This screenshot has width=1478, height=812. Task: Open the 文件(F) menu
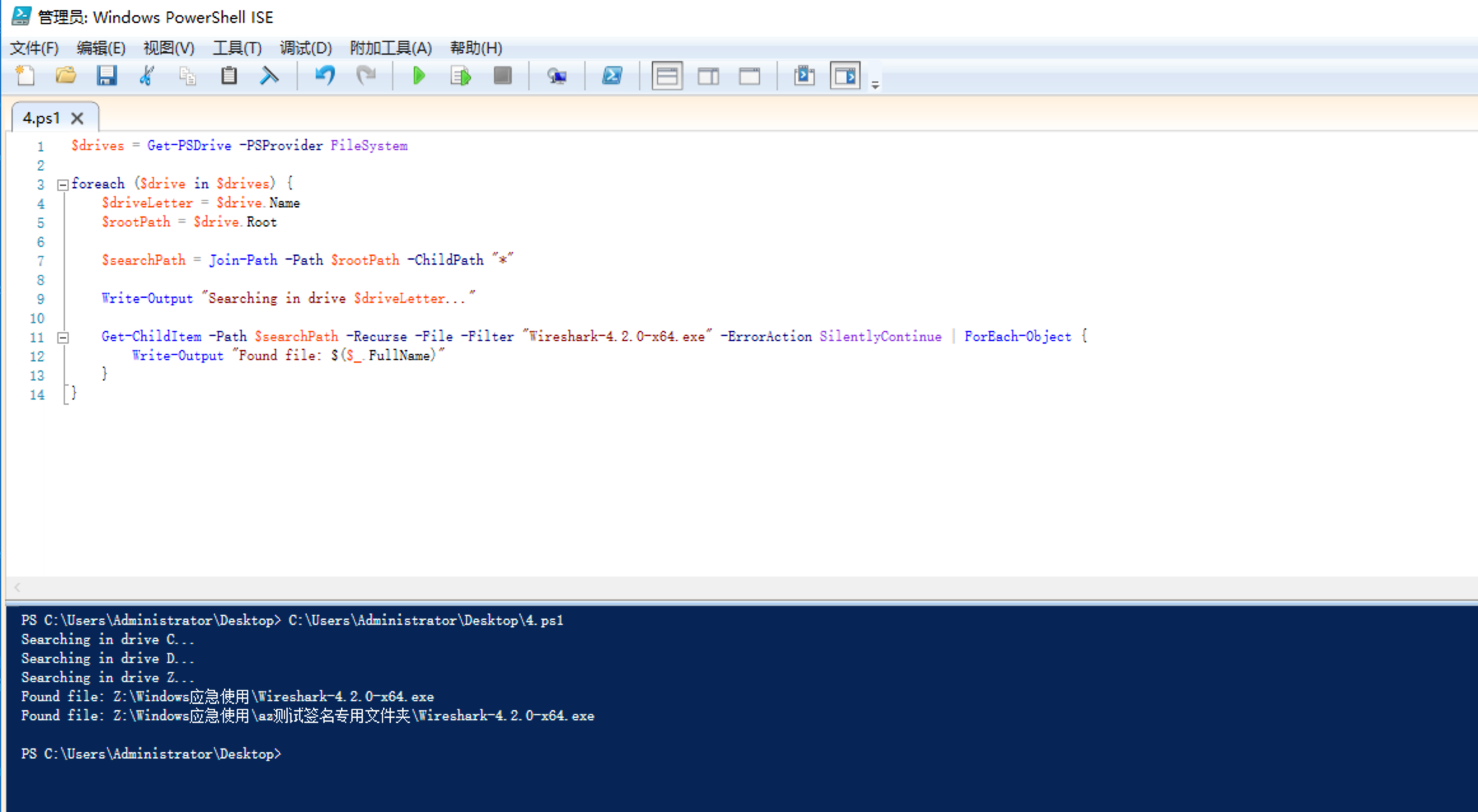34,48
